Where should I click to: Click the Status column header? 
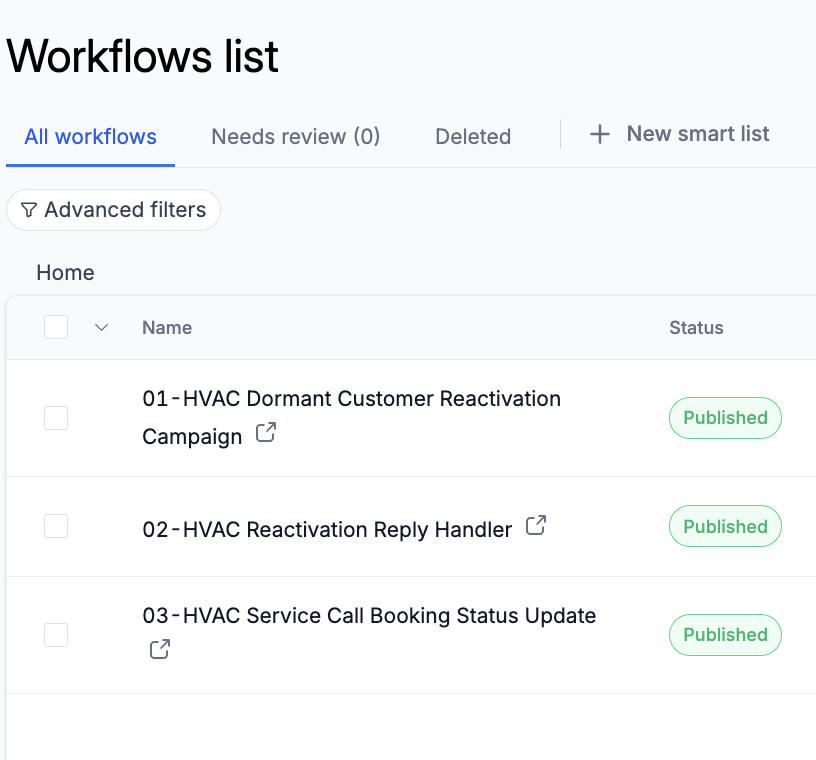(x=696, y=327)
